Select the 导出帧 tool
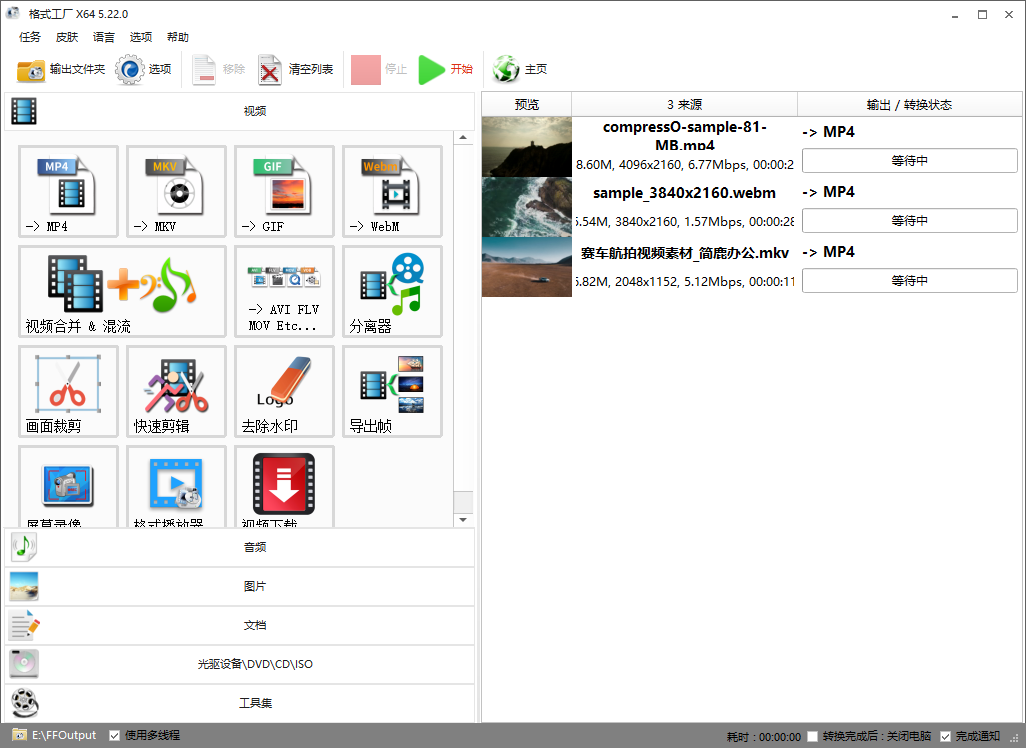This screenshot has height=748, width=1026. [392, 391]
